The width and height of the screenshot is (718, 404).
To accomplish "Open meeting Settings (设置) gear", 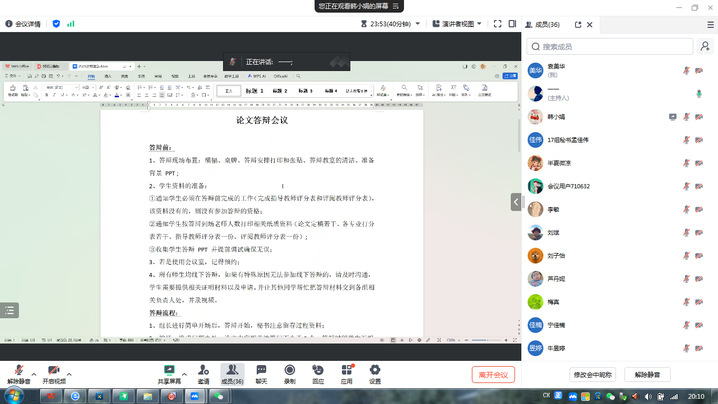I will click(375, 372).
